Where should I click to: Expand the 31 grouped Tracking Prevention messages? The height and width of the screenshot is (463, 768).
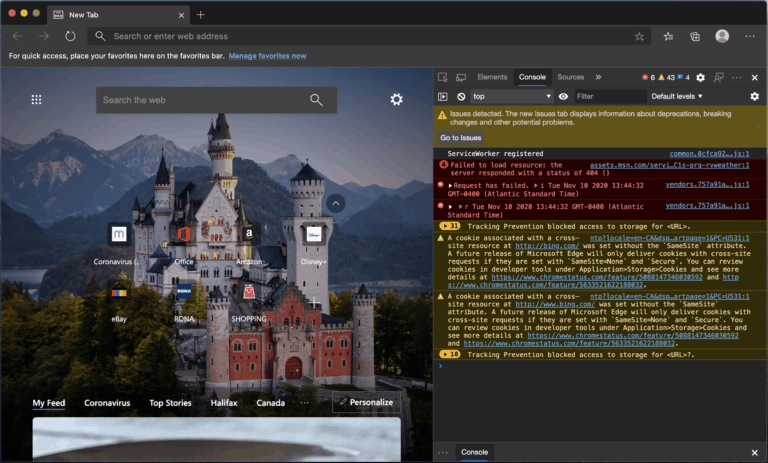(x=450, y=226)
